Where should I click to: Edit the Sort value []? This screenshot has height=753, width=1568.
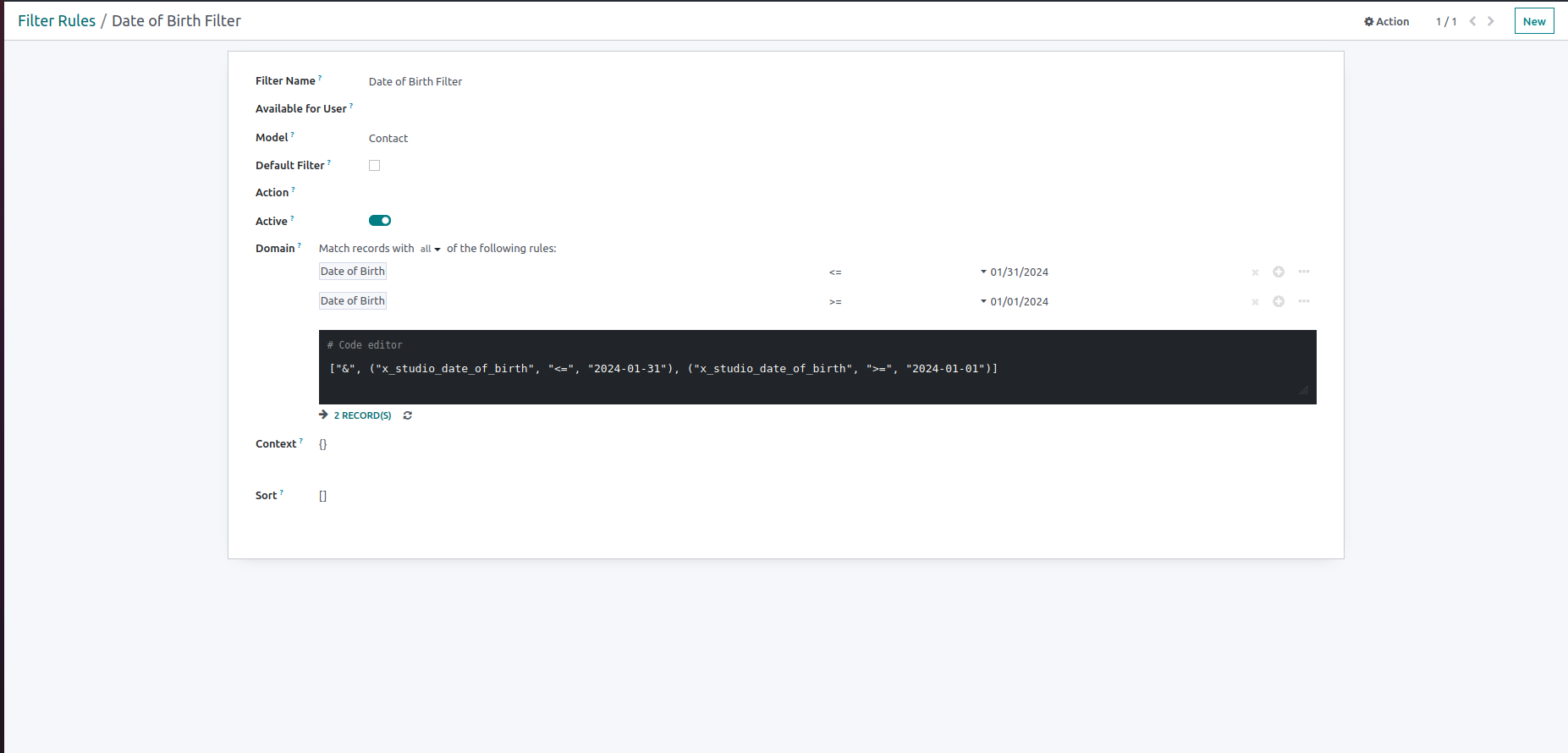tap(322, 496)
